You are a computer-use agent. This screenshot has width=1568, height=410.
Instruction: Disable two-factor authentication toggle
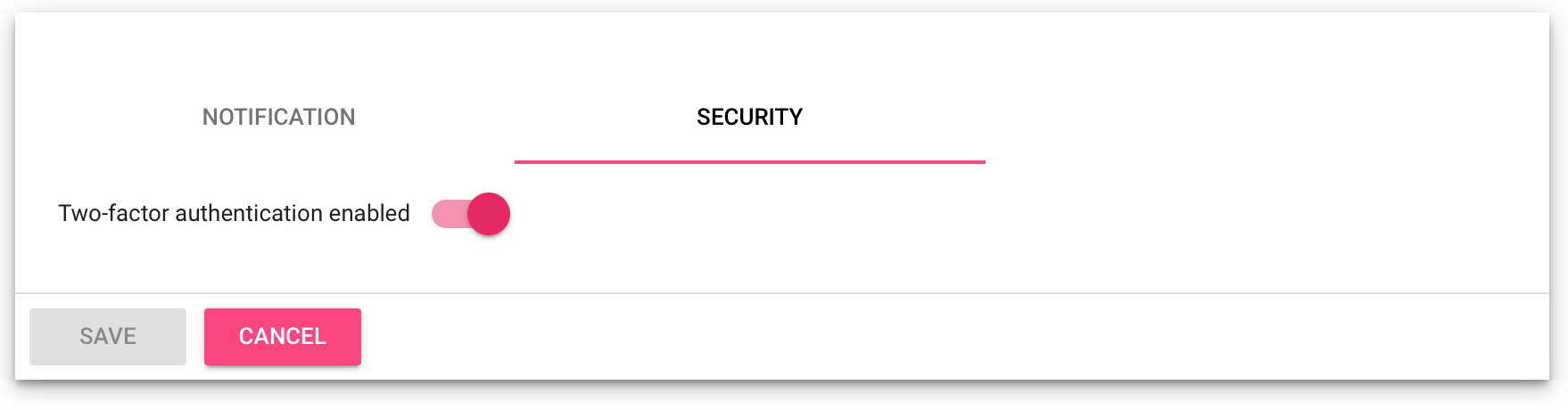470,214
